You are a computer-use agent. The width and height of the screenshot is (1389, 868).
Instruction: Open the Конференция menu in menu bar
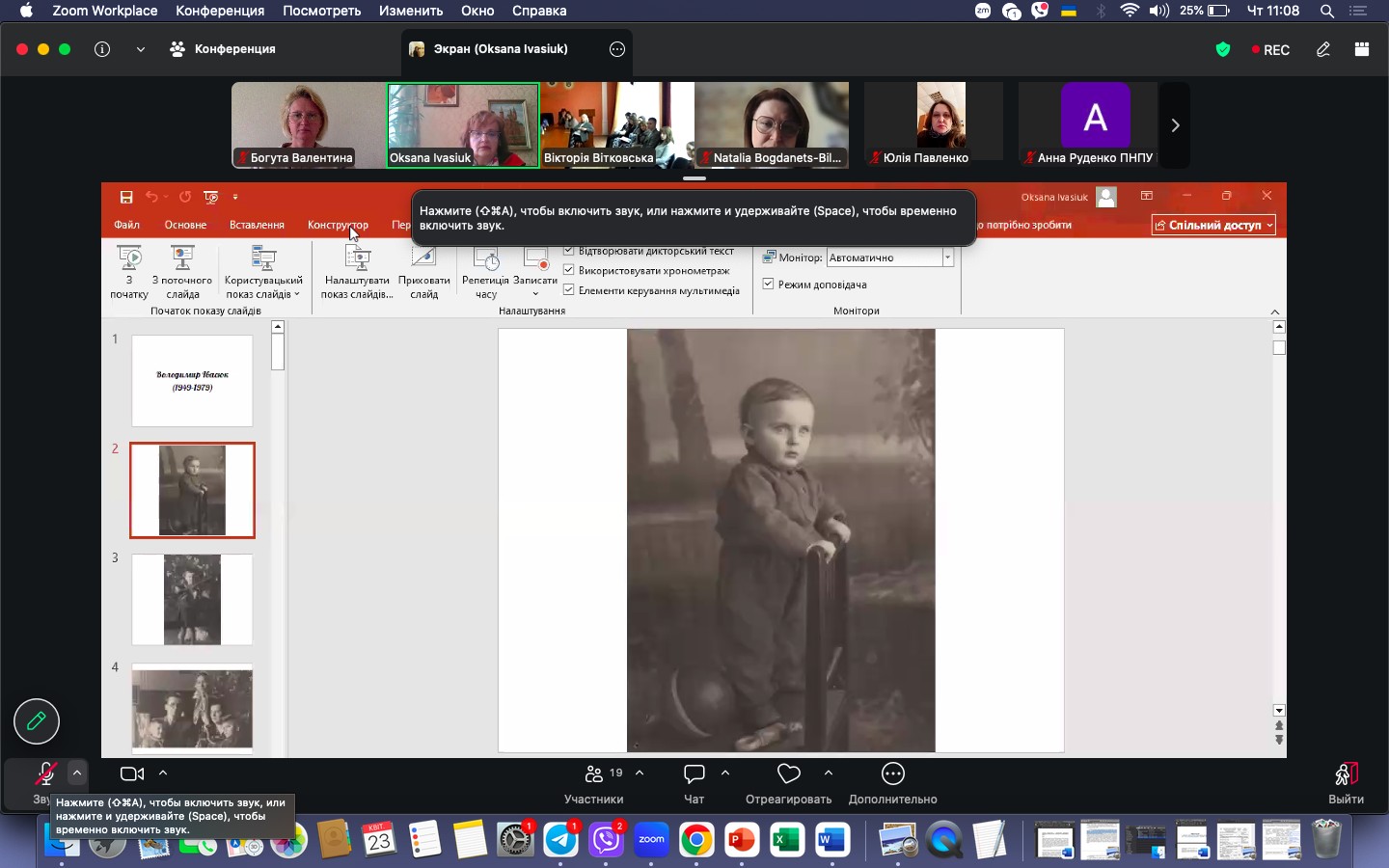tap(220, 12)
